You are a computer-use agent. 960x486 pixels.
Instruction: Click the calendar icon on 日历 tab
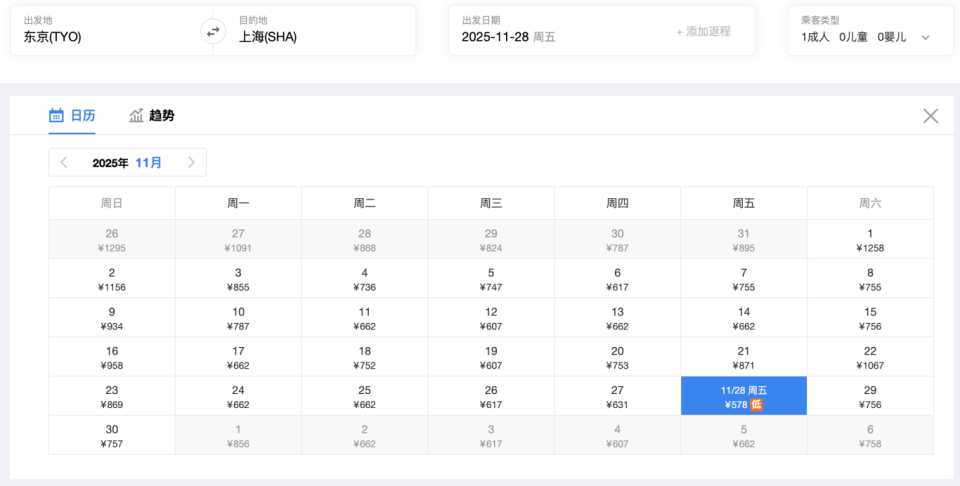click(57, 116)
